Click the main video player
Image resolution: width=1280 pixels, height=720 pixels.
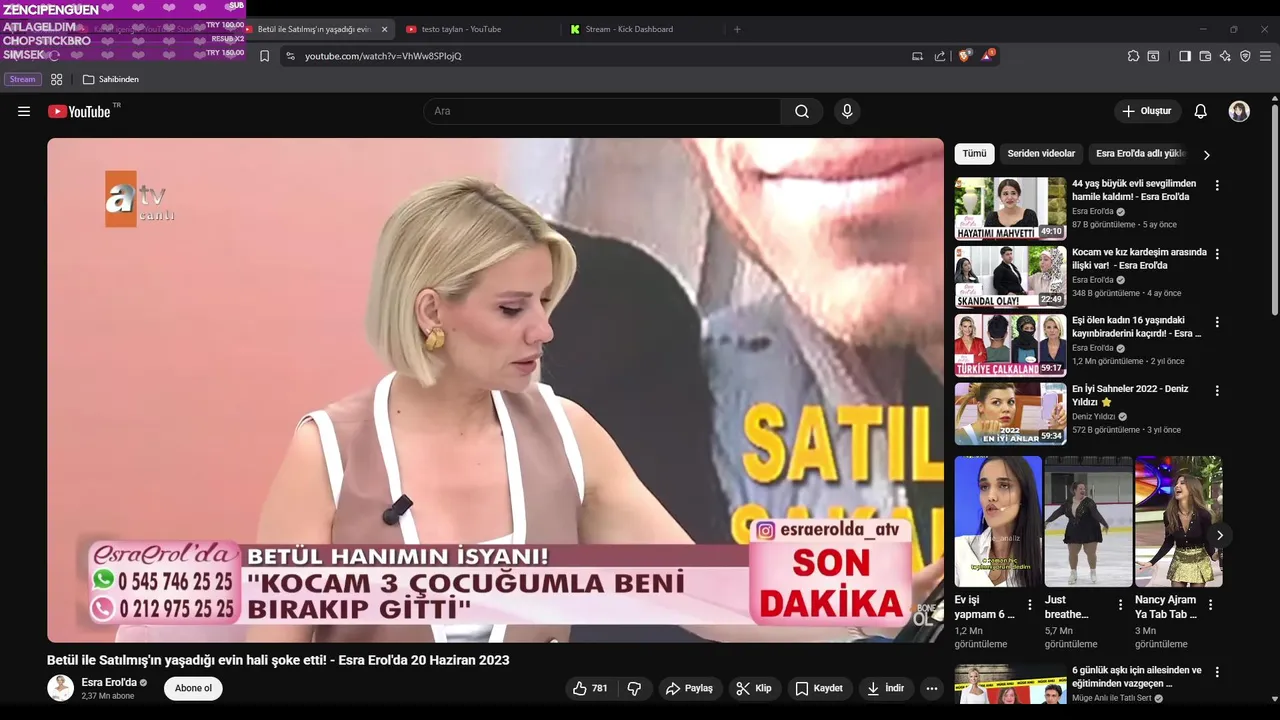[x=495, y=390]
